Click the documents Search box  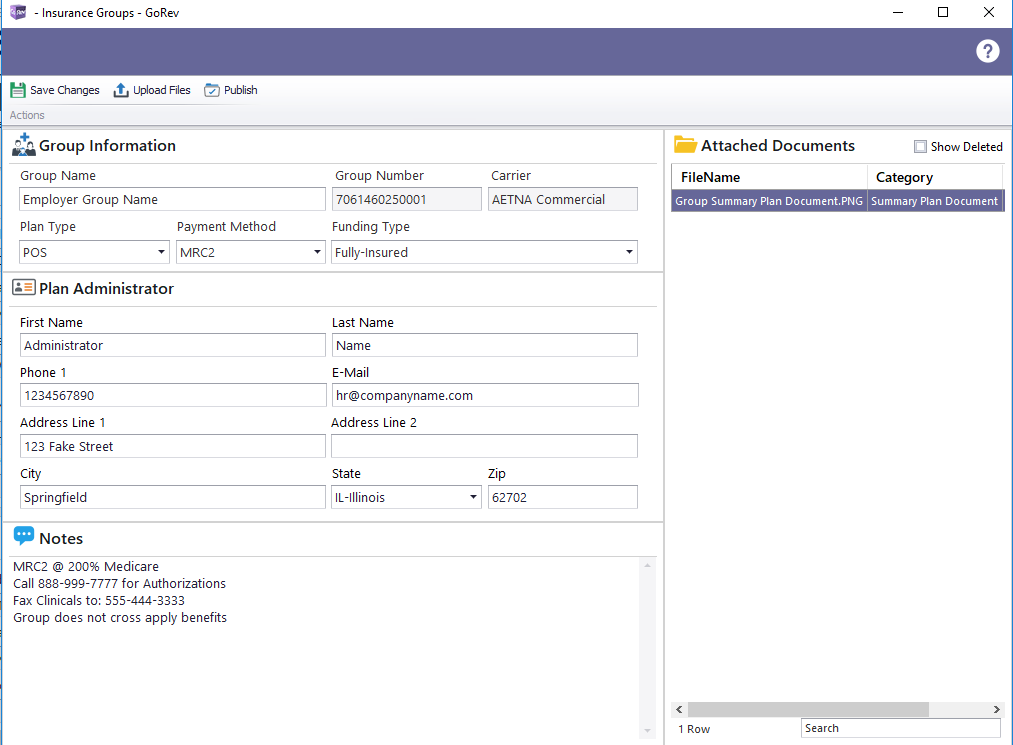click(901, 728)
